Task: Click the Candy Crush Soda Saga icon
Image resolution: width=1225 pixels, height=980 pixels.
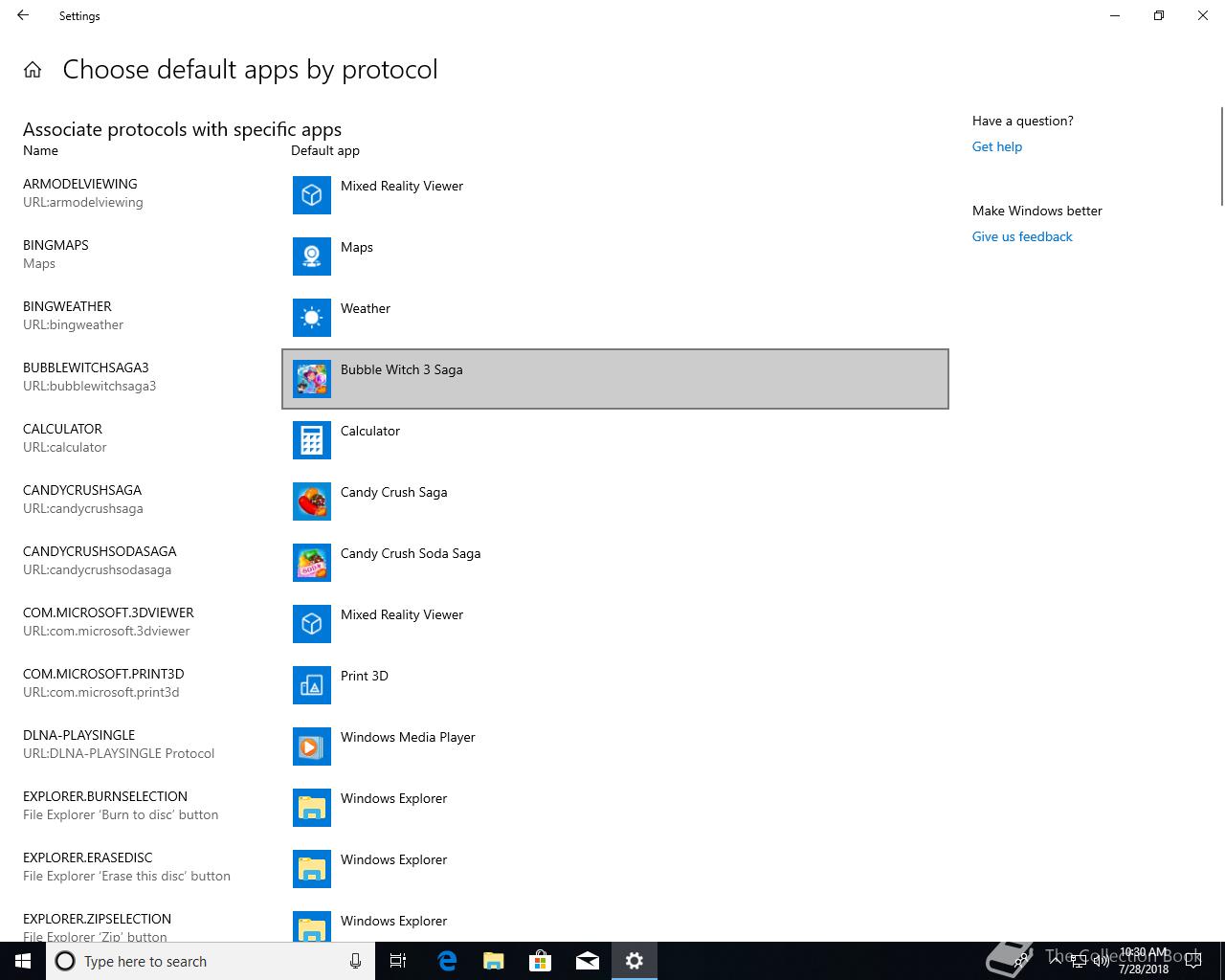Action: coord(312,563)
